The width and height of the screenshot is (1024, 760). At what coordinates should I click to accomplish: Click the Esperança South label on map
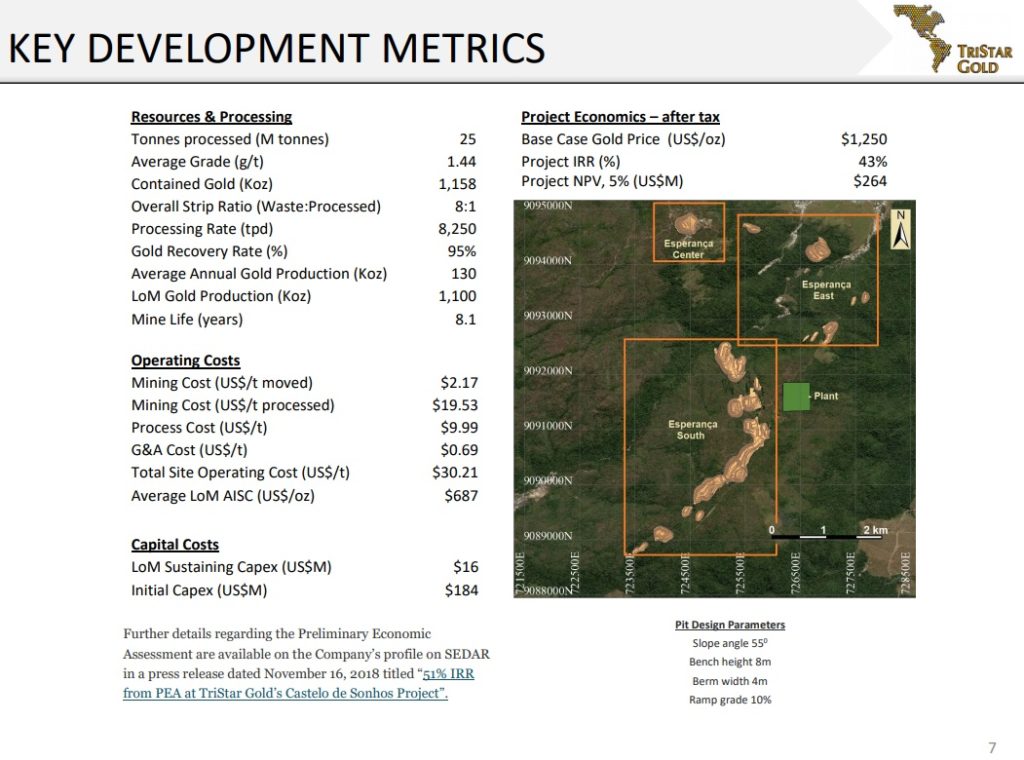click(x=692, y=430)
